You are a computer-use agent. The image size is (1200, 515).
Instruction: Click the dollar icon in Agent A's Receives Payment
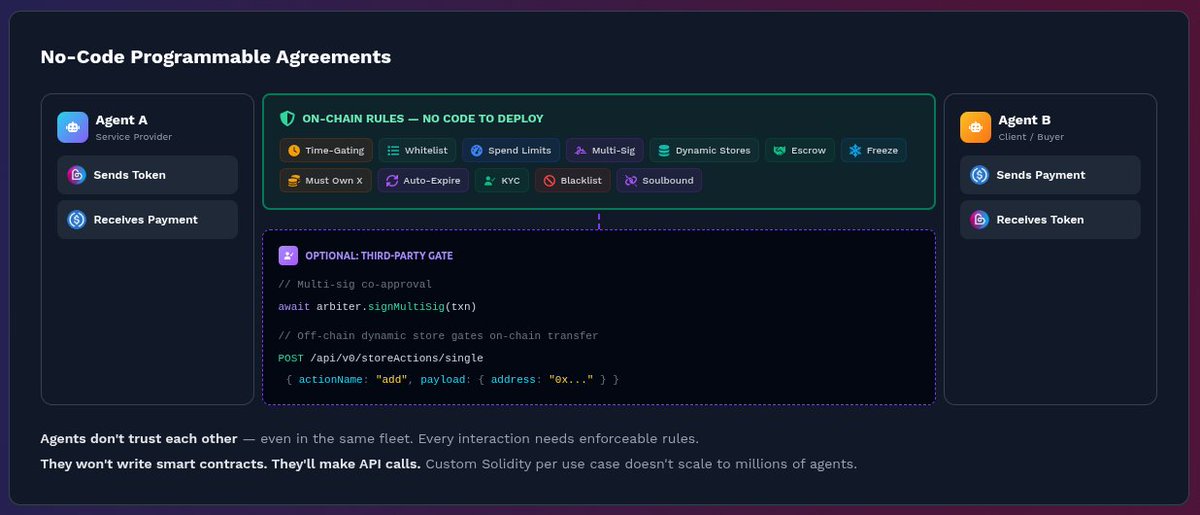76,220
